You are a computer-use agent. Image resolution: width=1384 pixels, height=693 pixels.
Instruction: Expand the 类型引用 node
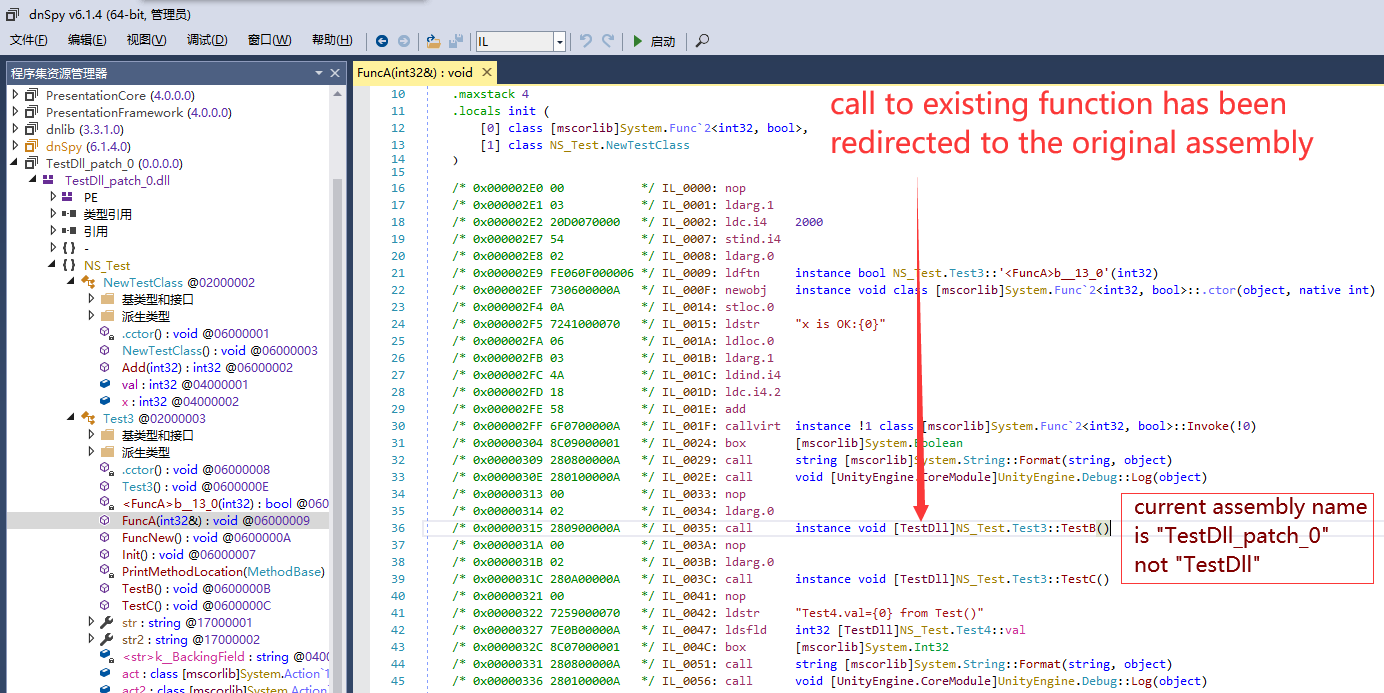(53, 214)
